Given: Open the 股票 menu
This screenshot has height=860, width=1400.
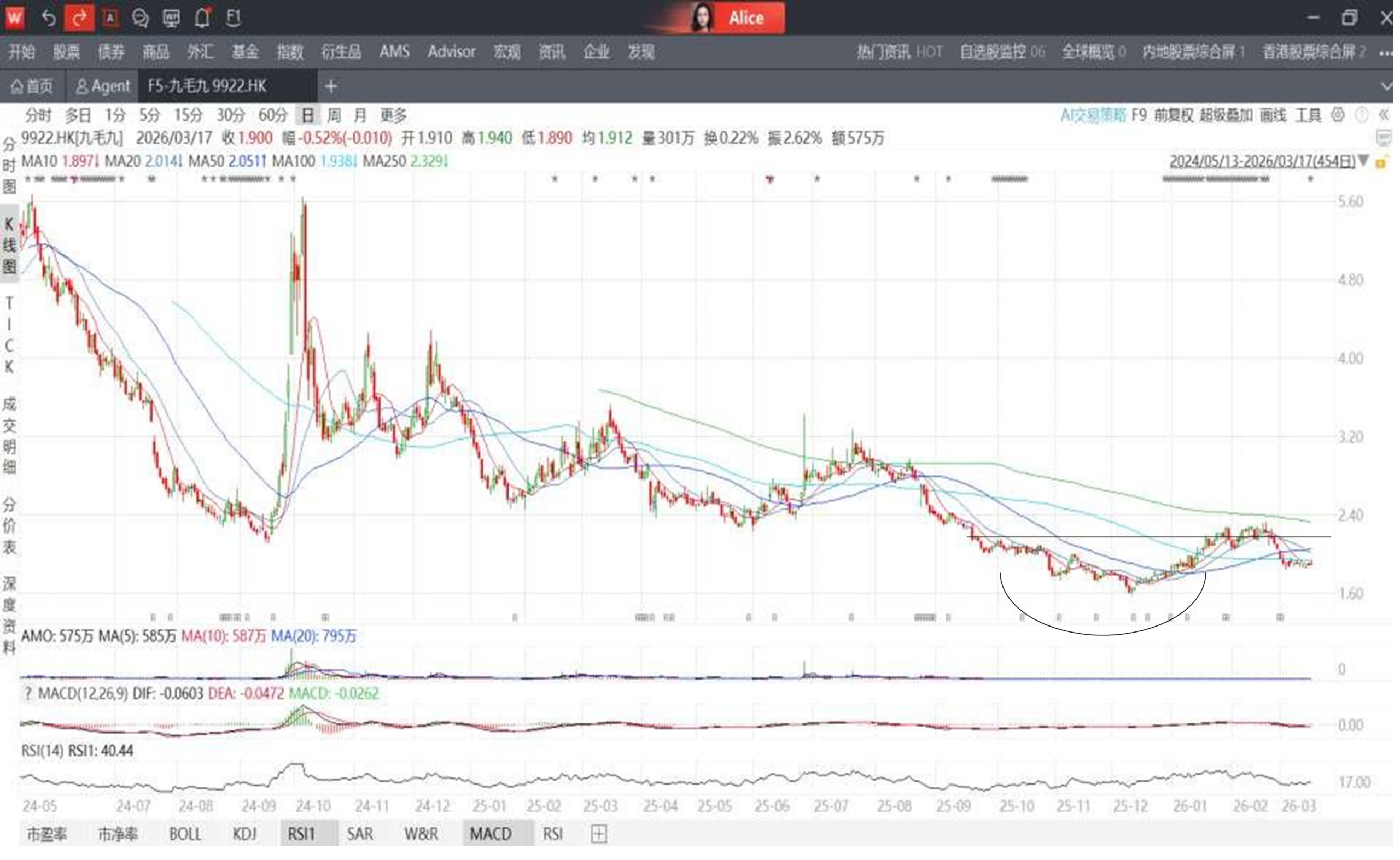Looking at the screenshot, I should pyautogui.click(x=67, y=52).
